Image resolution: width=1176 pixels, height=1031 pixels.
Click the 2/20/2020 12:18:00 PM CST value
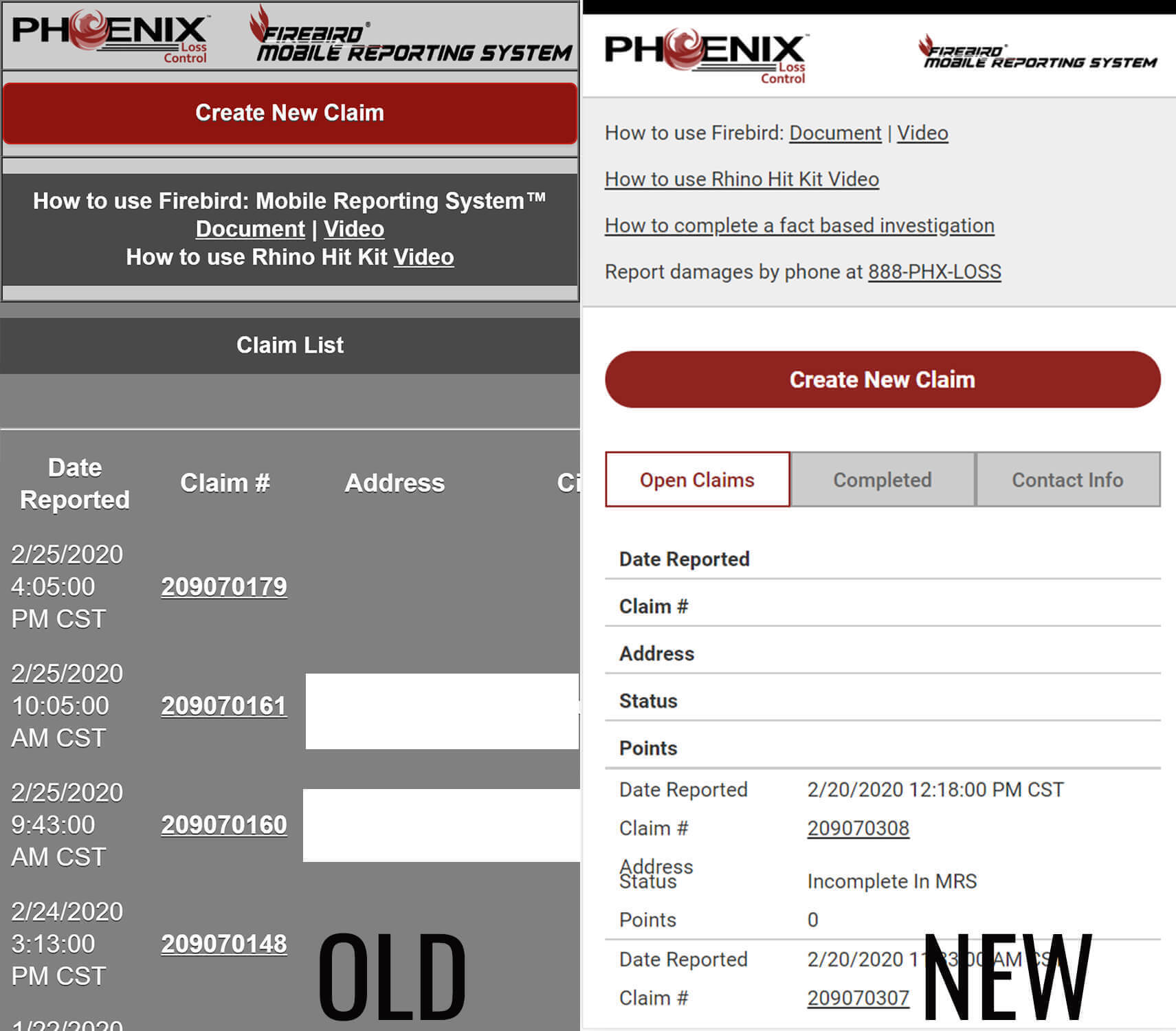935,790
